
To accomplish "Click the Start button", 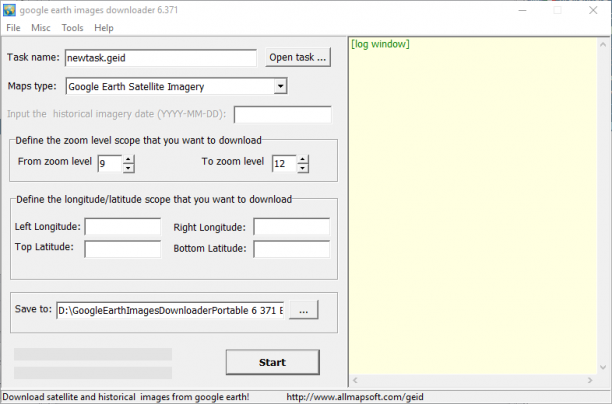I will (272, 362).
